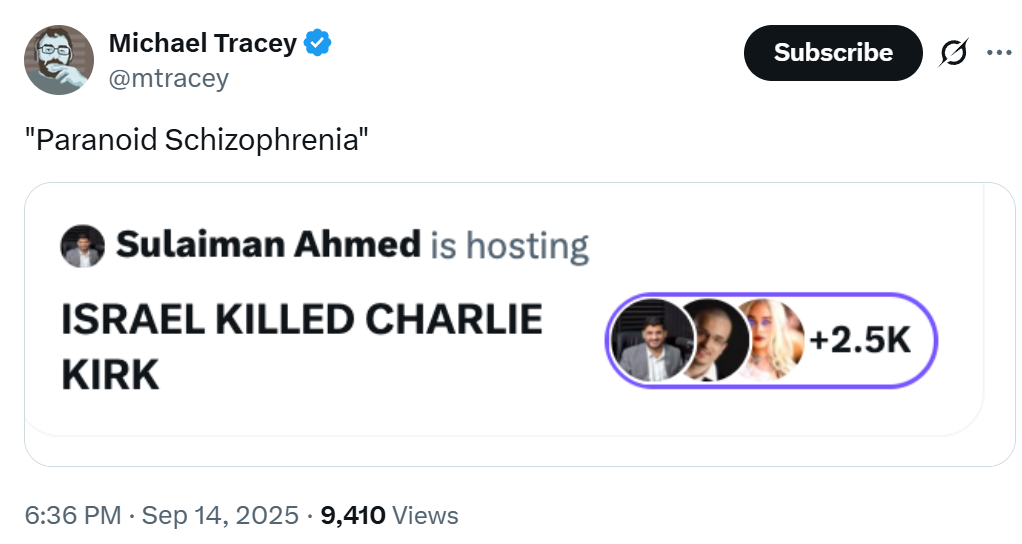
Task: Open the three-dot more options menu
Action: pos(999,53)
